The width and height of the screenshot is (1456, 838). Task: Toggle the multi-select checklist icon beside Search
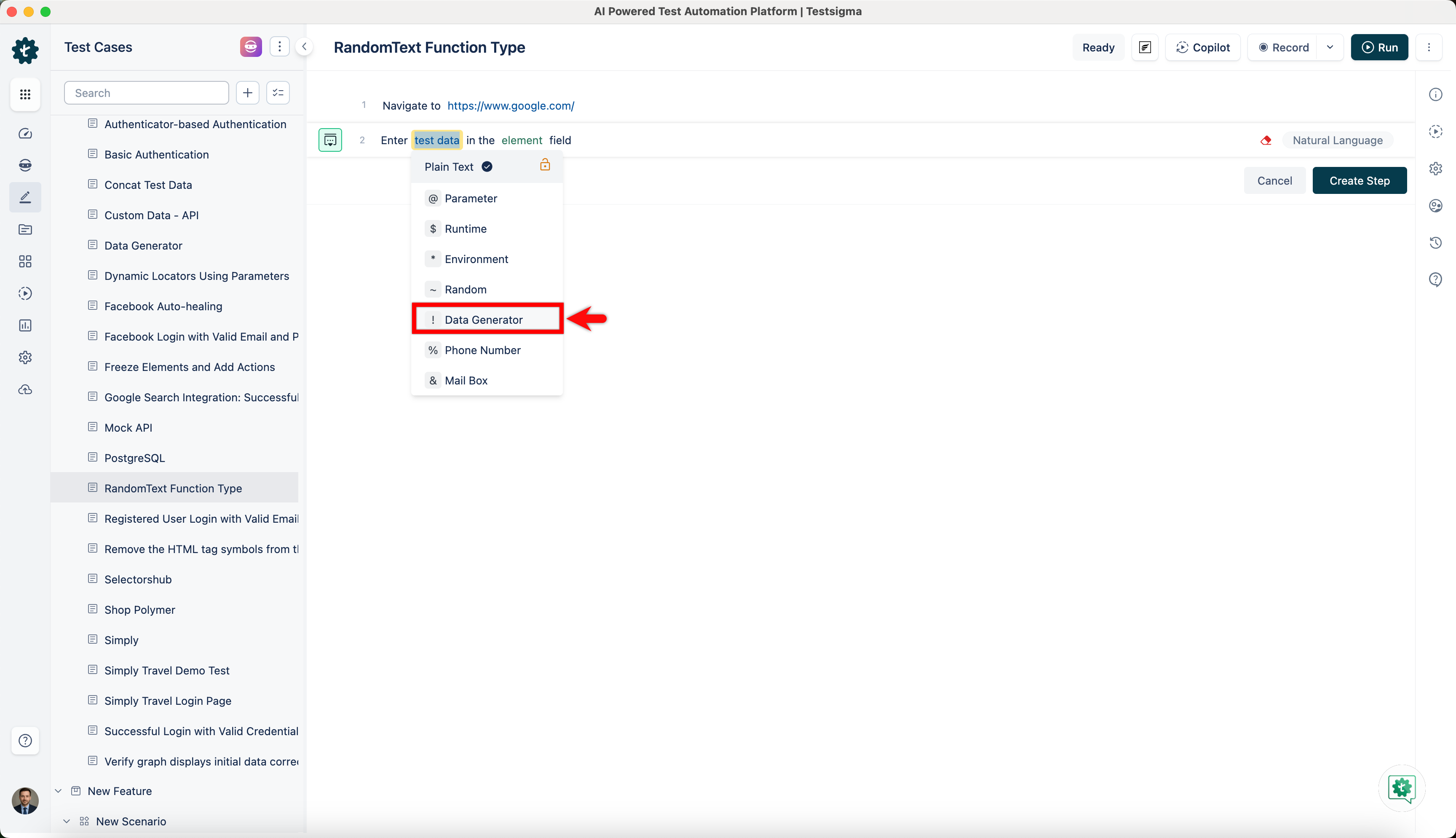click(x=278, y=93)
